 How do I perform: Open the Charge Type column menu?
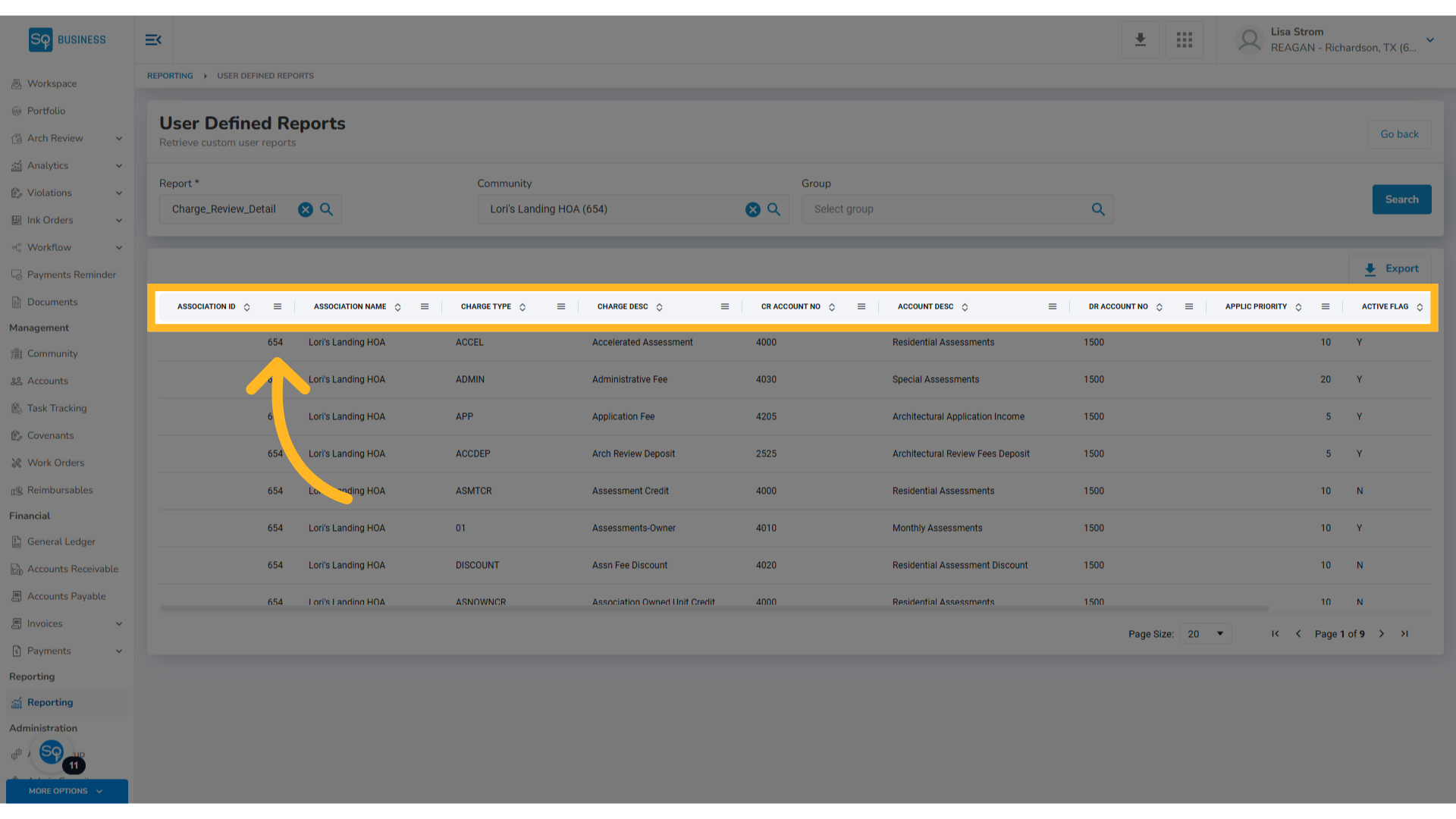561,306
